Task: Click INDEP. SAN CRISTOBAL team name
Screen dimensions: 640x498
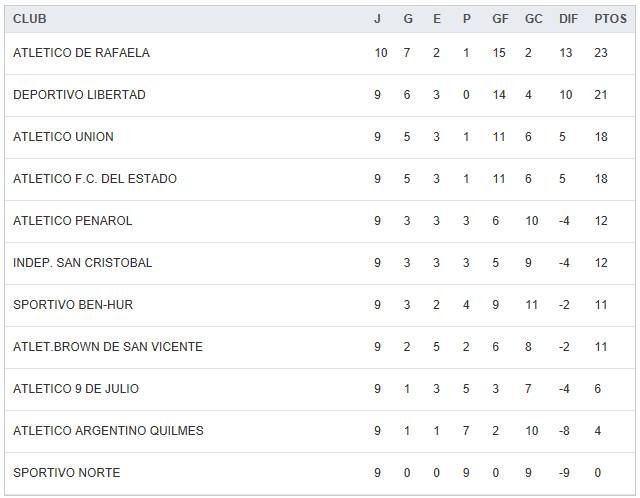Action: (x=82, y=263)
